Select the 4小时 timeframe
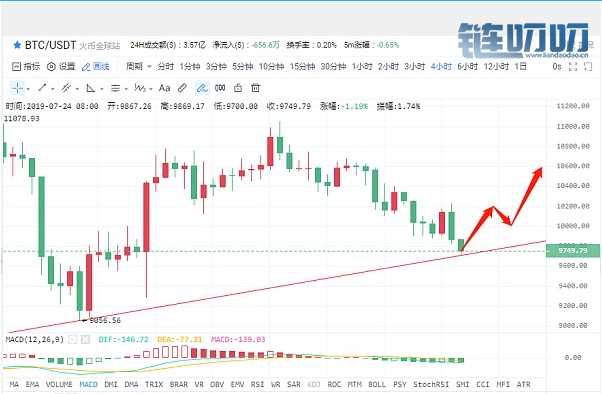Viewport: 602px width, 394px height. (441, 66)
